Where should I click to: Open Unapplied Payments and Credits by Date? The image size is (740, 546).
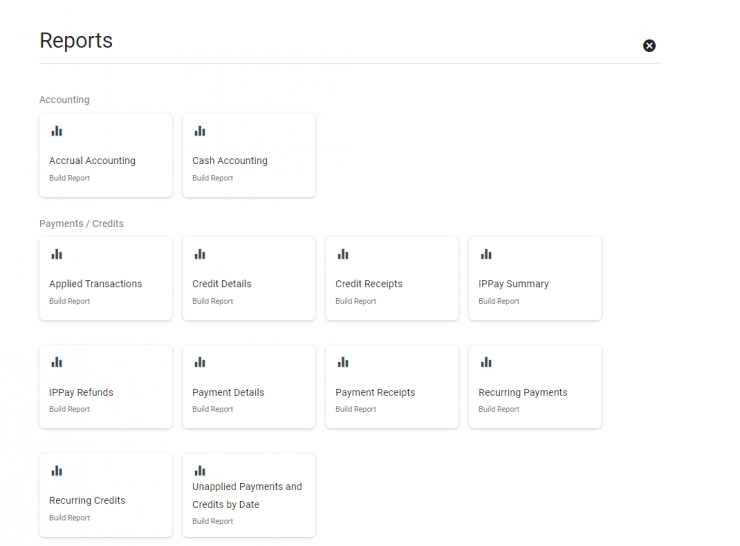tap(247, 496)
